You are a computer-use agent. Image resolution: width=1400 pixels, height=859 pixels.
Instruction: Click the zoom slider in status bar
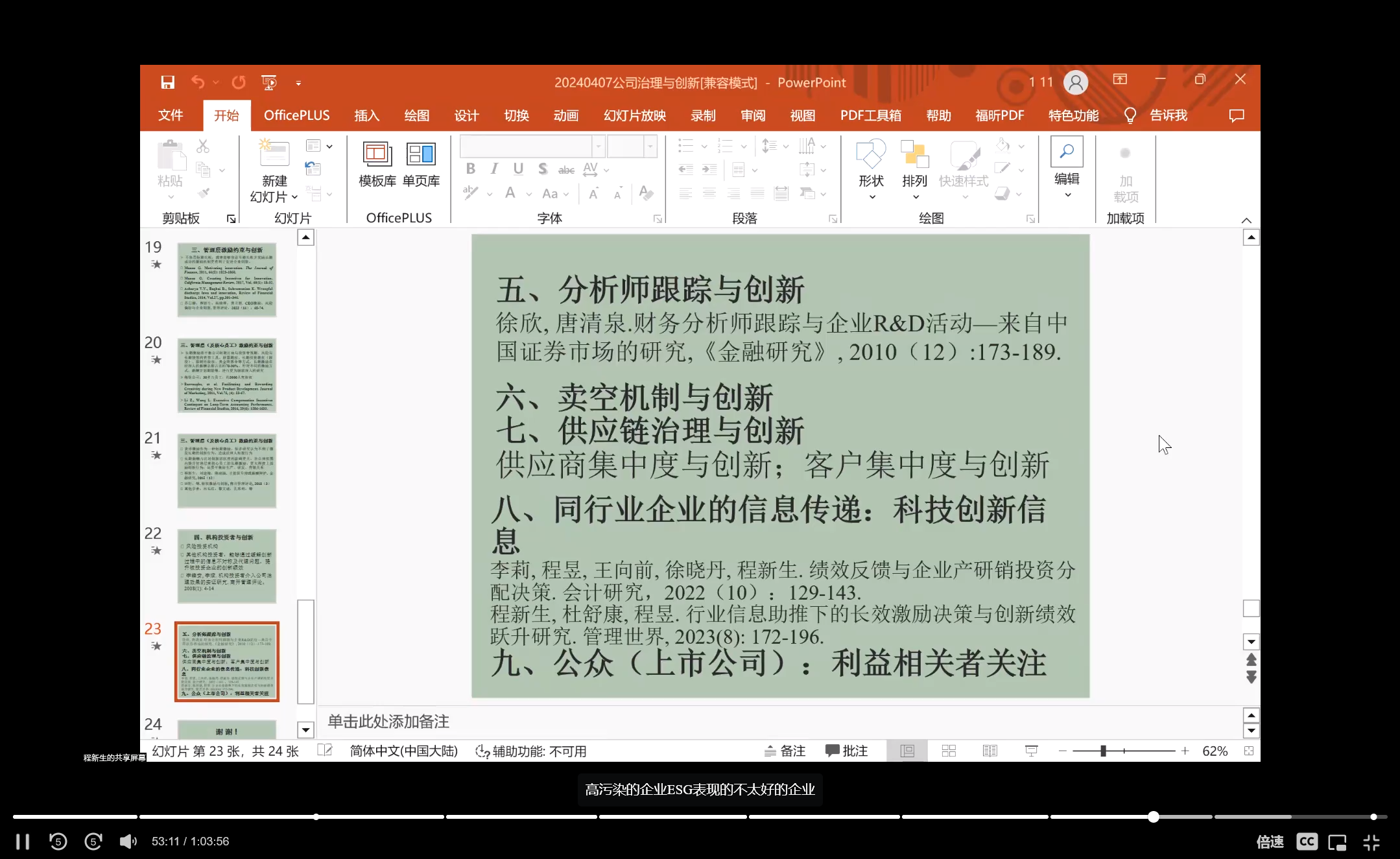(1103, 751)
